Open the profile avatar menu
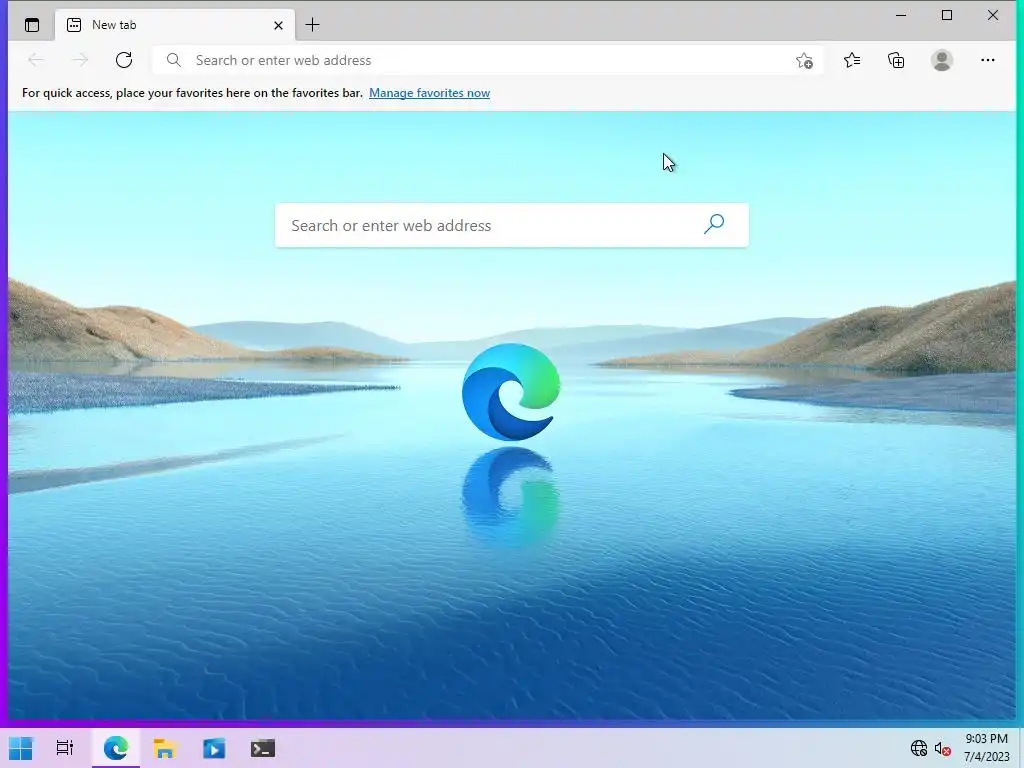 tap(941, 60)
